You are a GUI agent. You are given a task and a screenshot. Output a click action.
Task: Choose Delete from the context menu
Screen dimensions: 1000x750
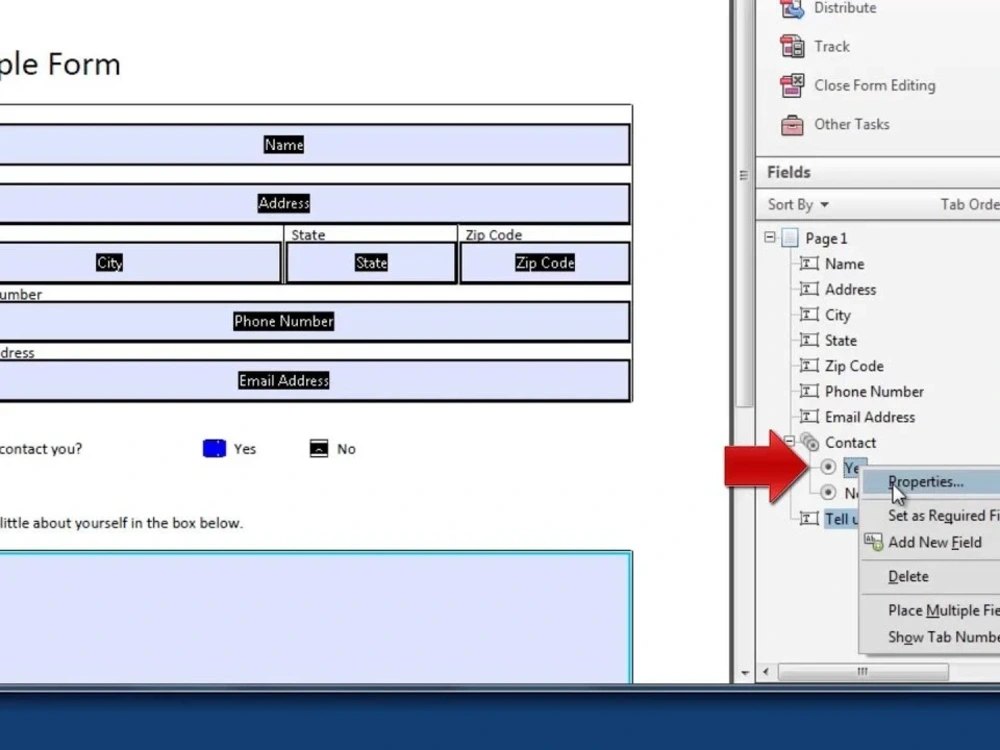click(908, 576)
